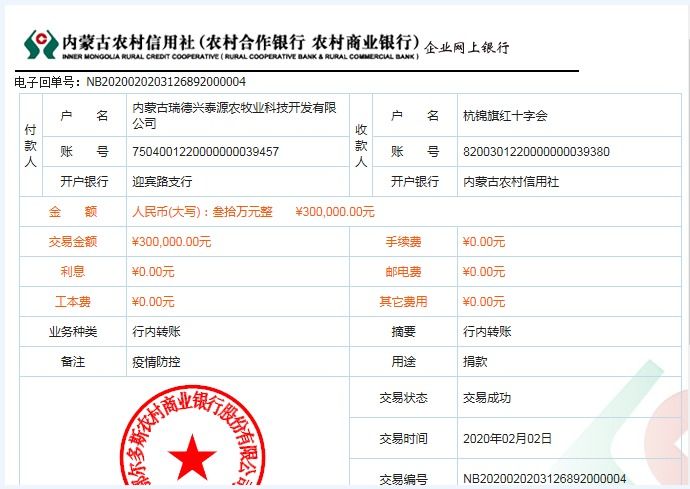Click the Inner Mongolia Rural Credit Cooperative logo
Viewport: 690px width, 489px height.
(41, 44)
